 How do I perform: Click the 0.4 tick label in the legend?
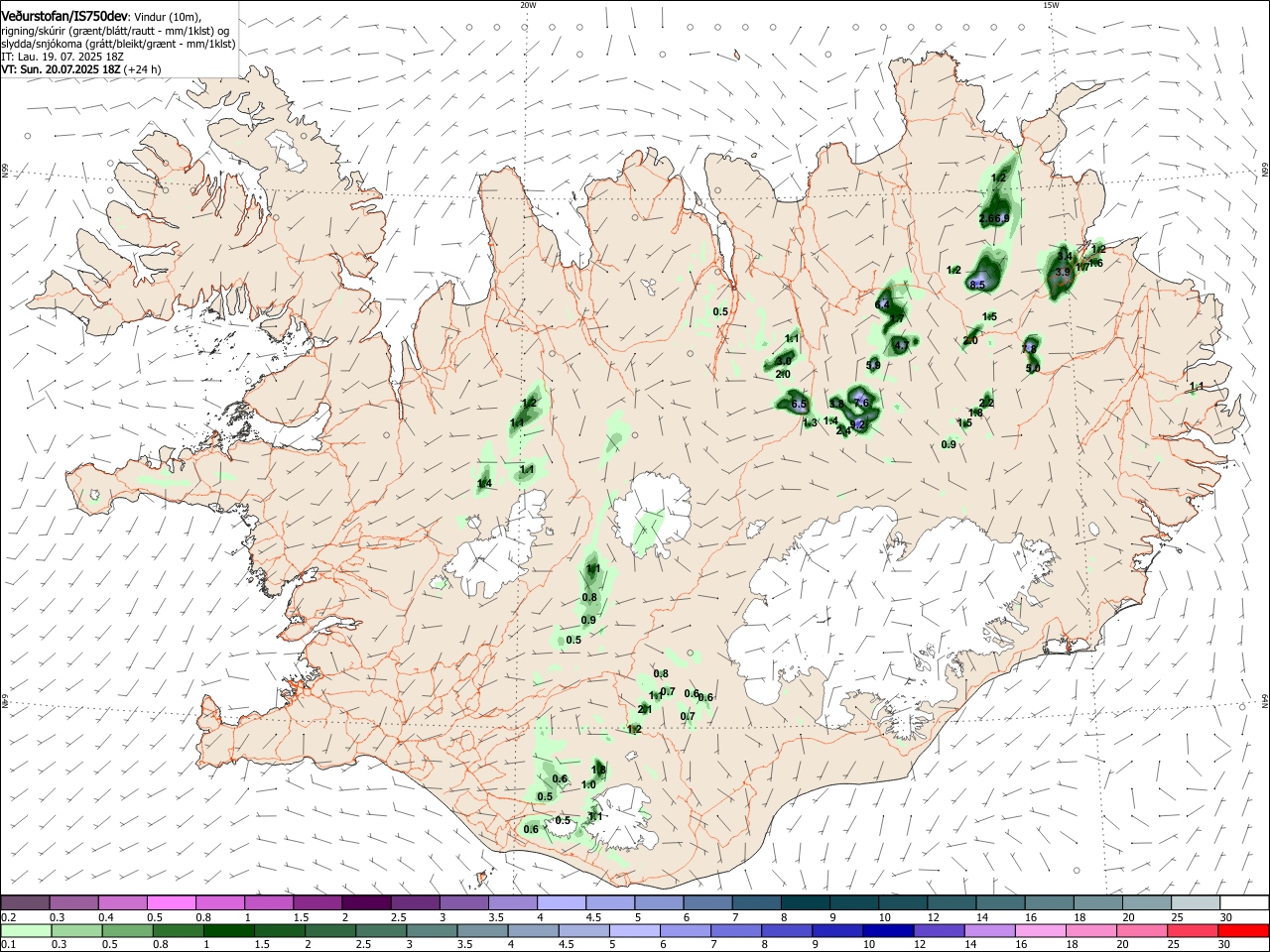coord(106,917)
